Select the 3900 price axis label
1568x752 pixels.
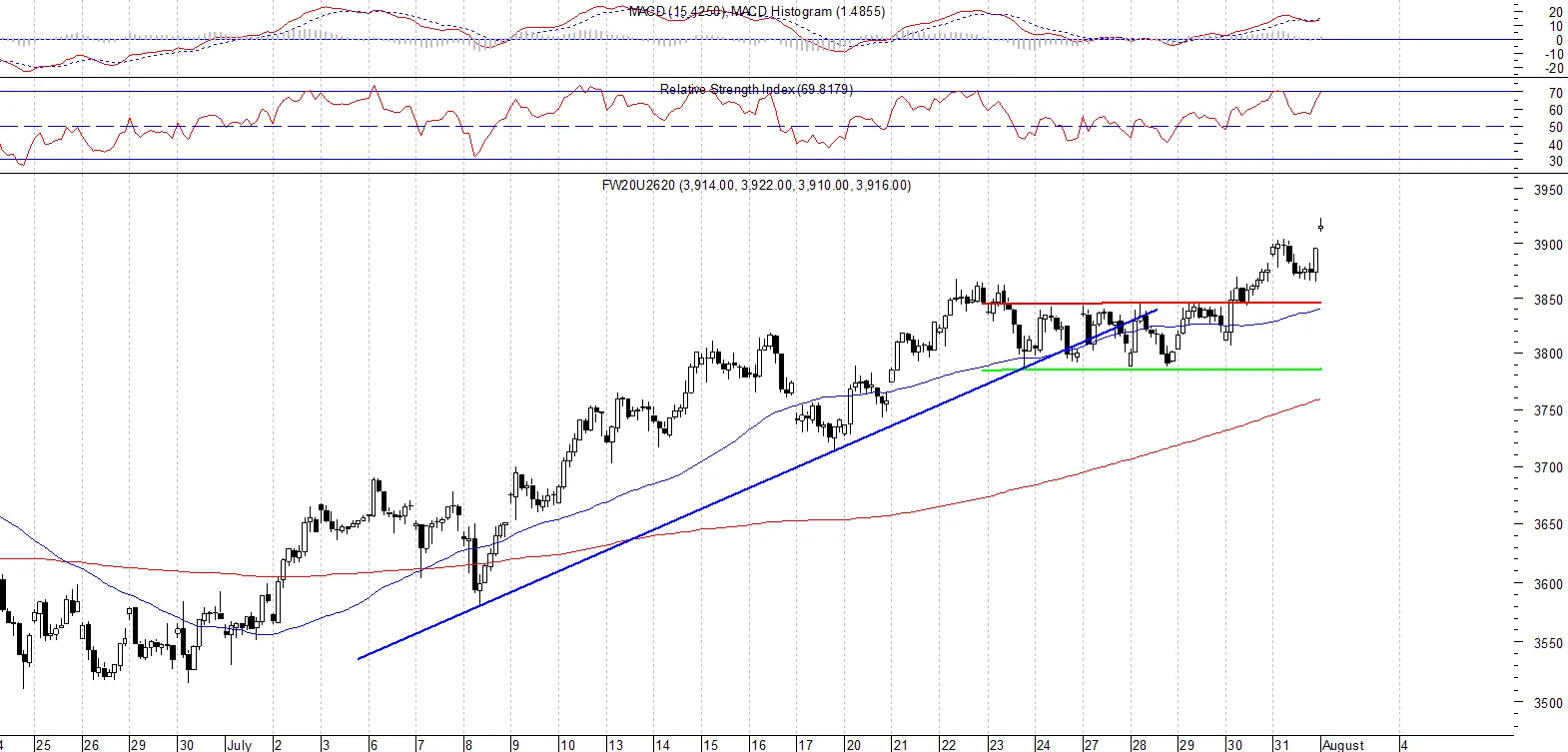(x=1548, y=245)
